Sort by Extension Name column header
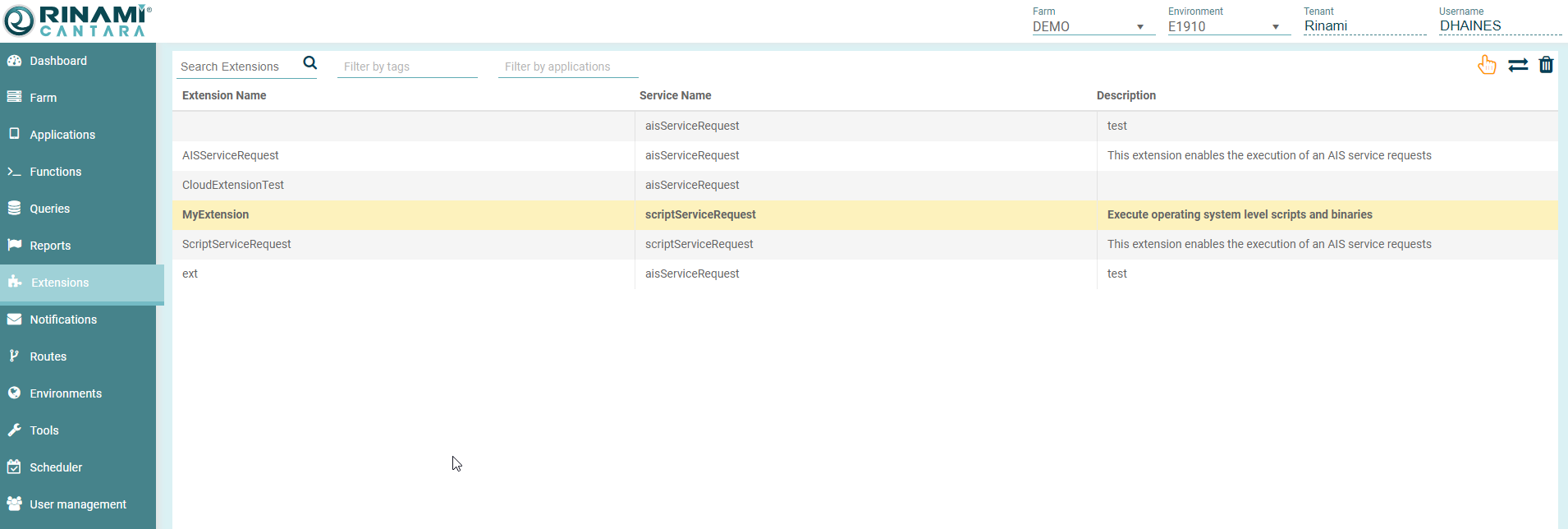Screen dimensions: 1568x529 pos(224,95)
